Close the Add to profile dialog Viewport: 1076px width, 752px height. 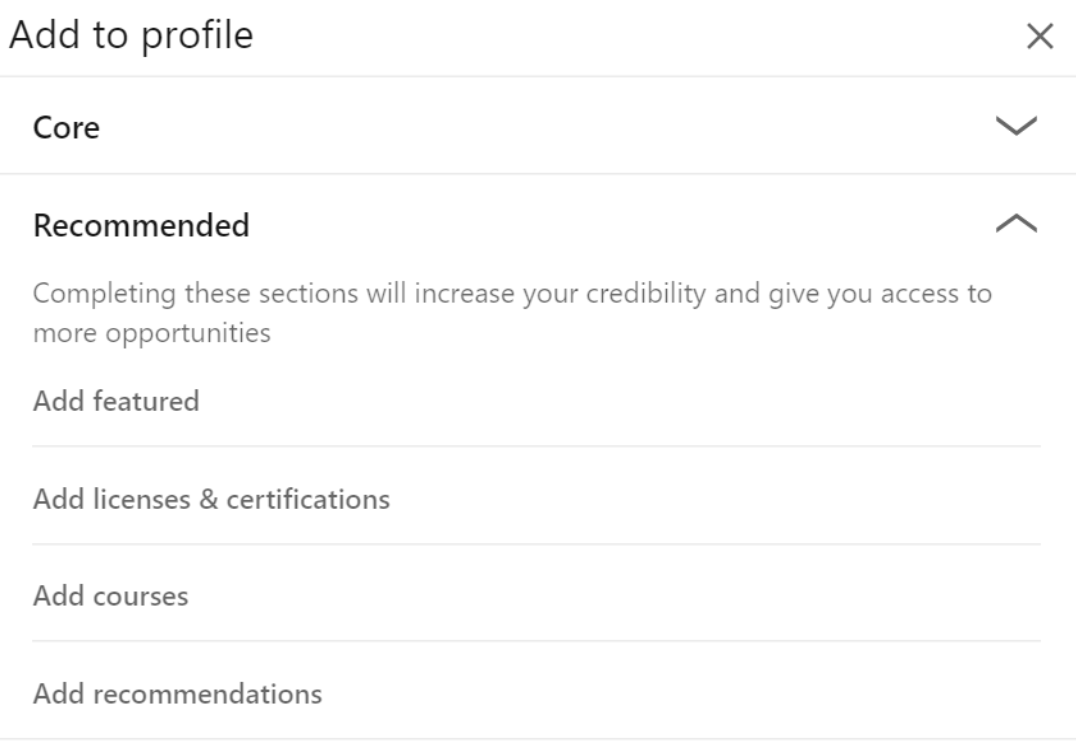(x=1040, y=38)
